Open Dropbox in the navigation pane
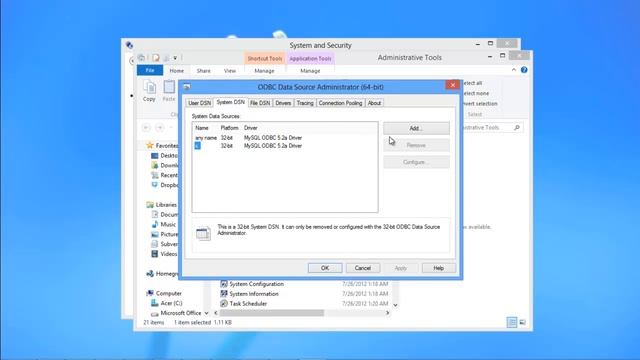The width and height of the screenshot is (640, 360). (164, 185)
